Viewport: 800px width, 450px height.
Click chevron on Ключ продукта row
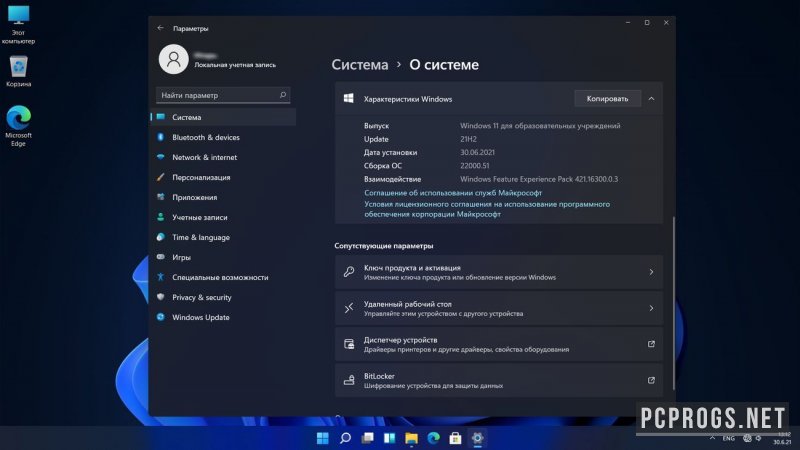click(x=652, y=272)
